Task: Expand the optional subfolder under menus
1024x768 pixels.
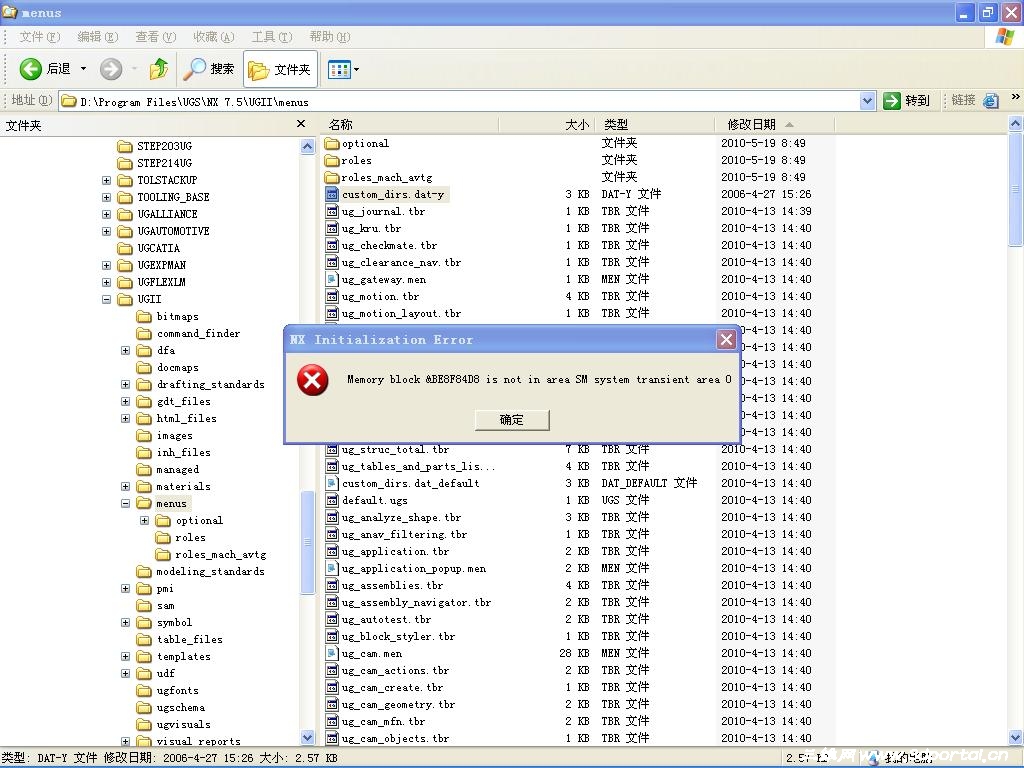Action: coord(144,520)
